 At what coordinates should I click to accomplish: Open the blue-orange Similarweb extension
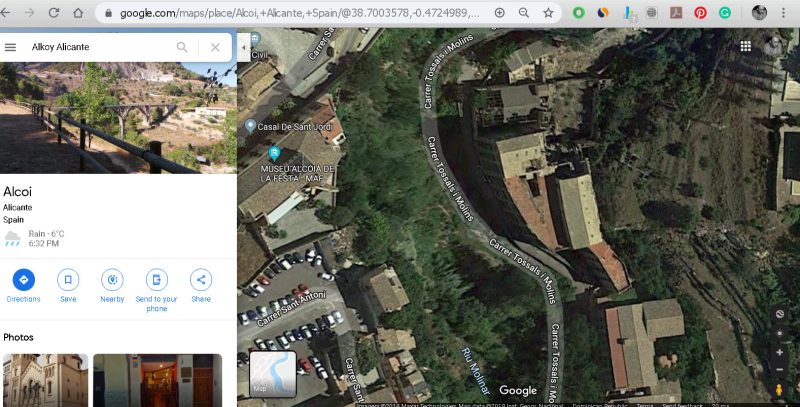(x=603, y=13)
